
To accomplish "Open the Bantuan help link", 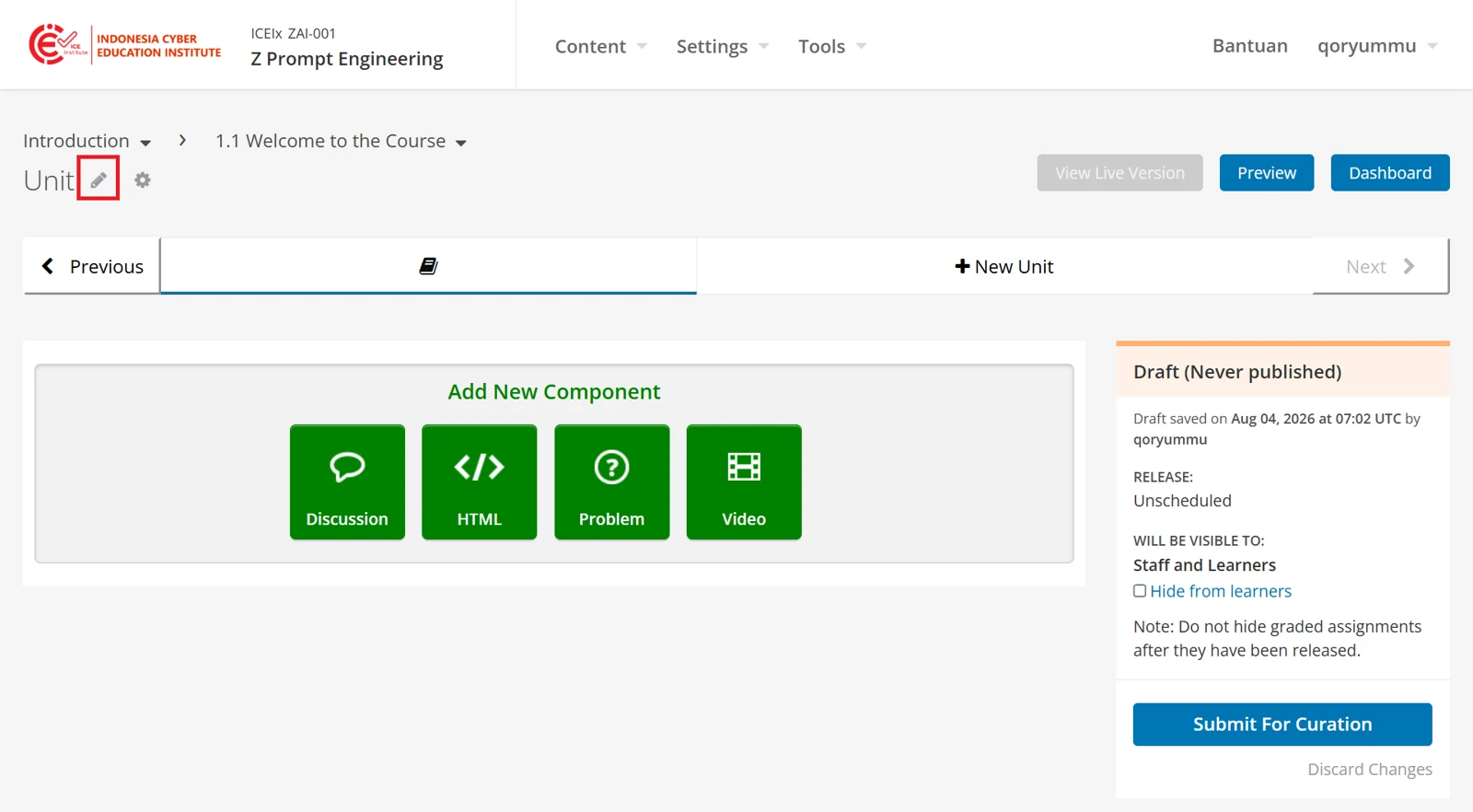I will 1249,46.
